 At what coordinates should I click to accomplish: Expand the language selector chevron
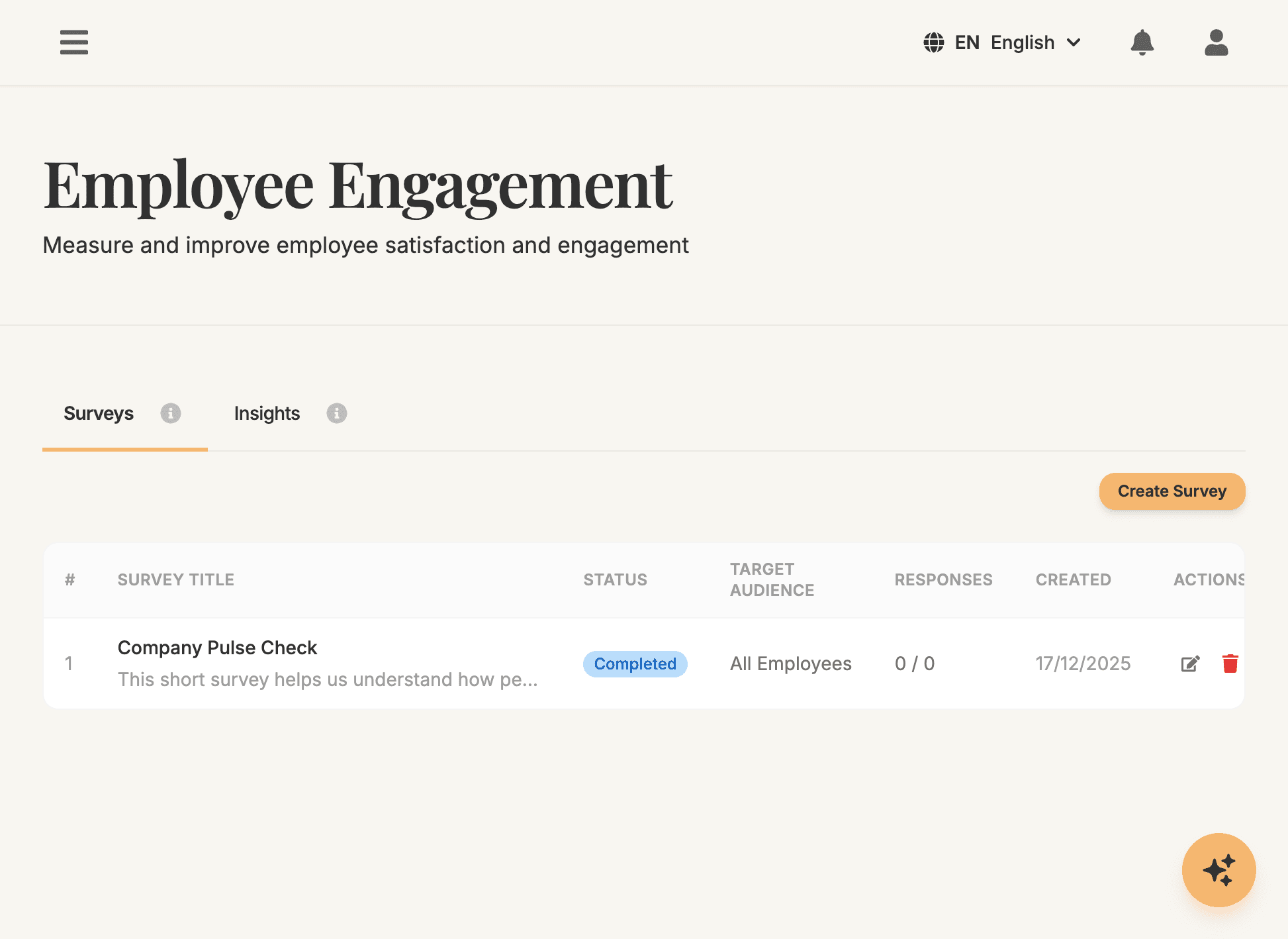(x=1074, y=42)
